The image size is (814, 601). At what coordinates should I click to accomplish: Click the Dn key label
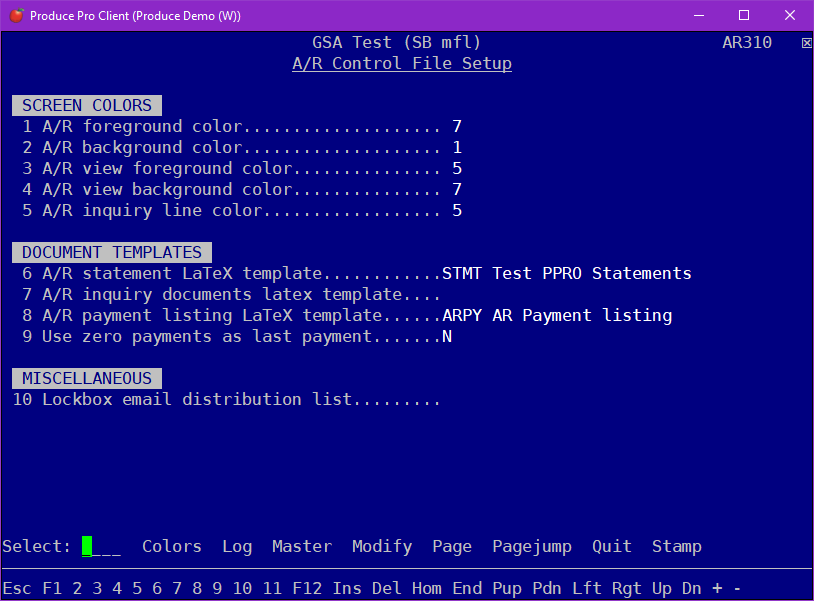[x=691, y=589]
